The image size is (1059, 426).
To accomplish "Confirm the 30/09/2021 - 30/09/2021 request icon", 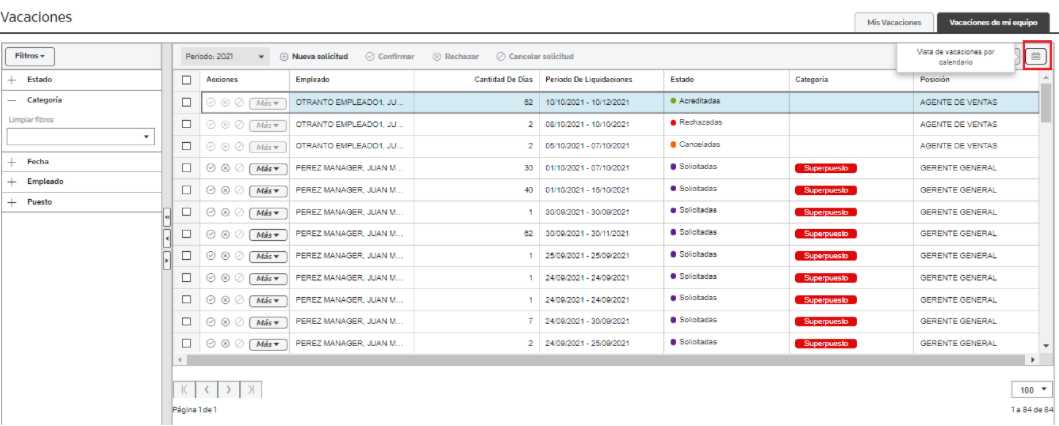I will 211,212.
